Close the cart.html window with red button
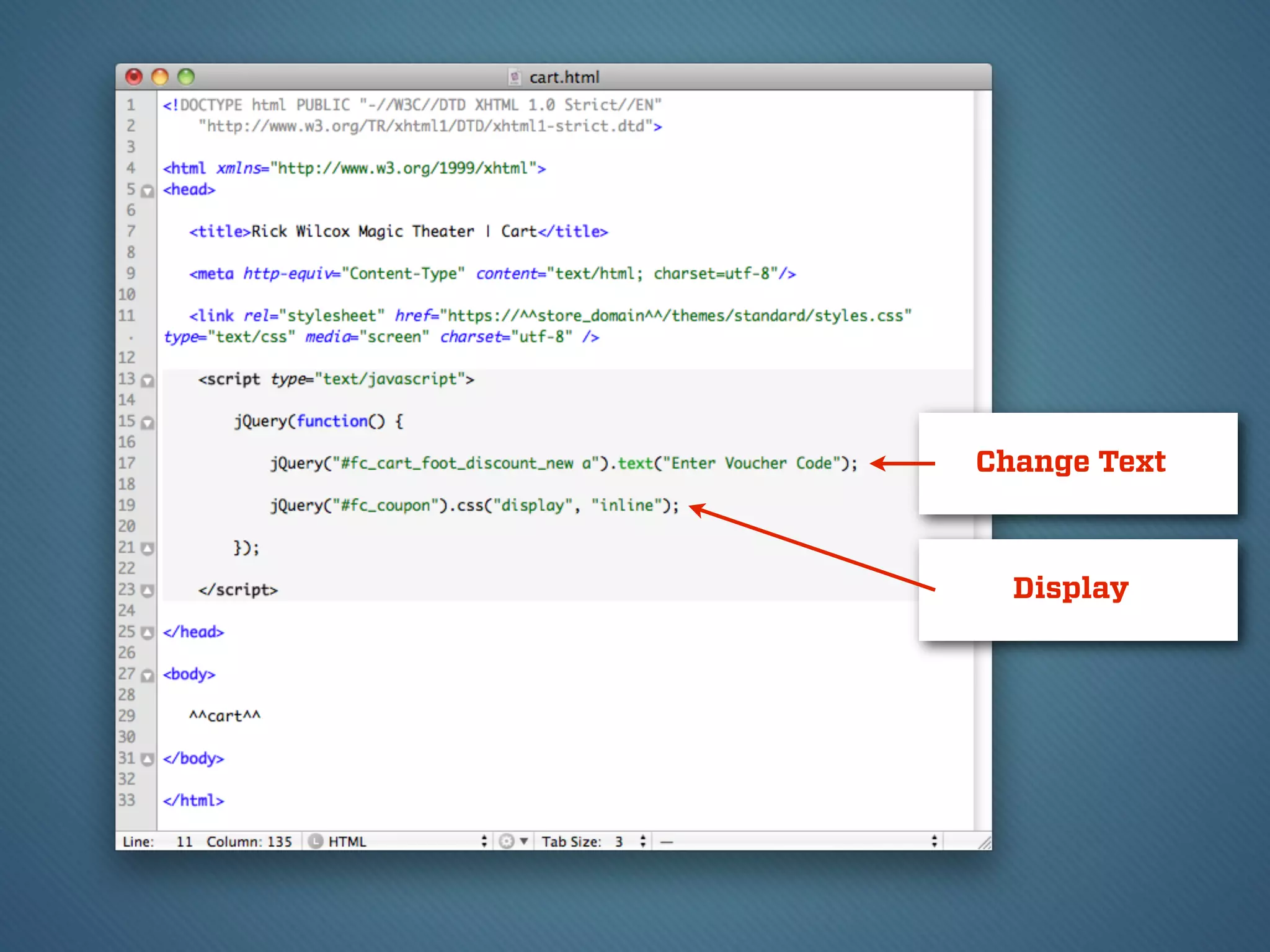Image resolution: width=1270 pixels, height=952 pixels. tap(134, 77)
